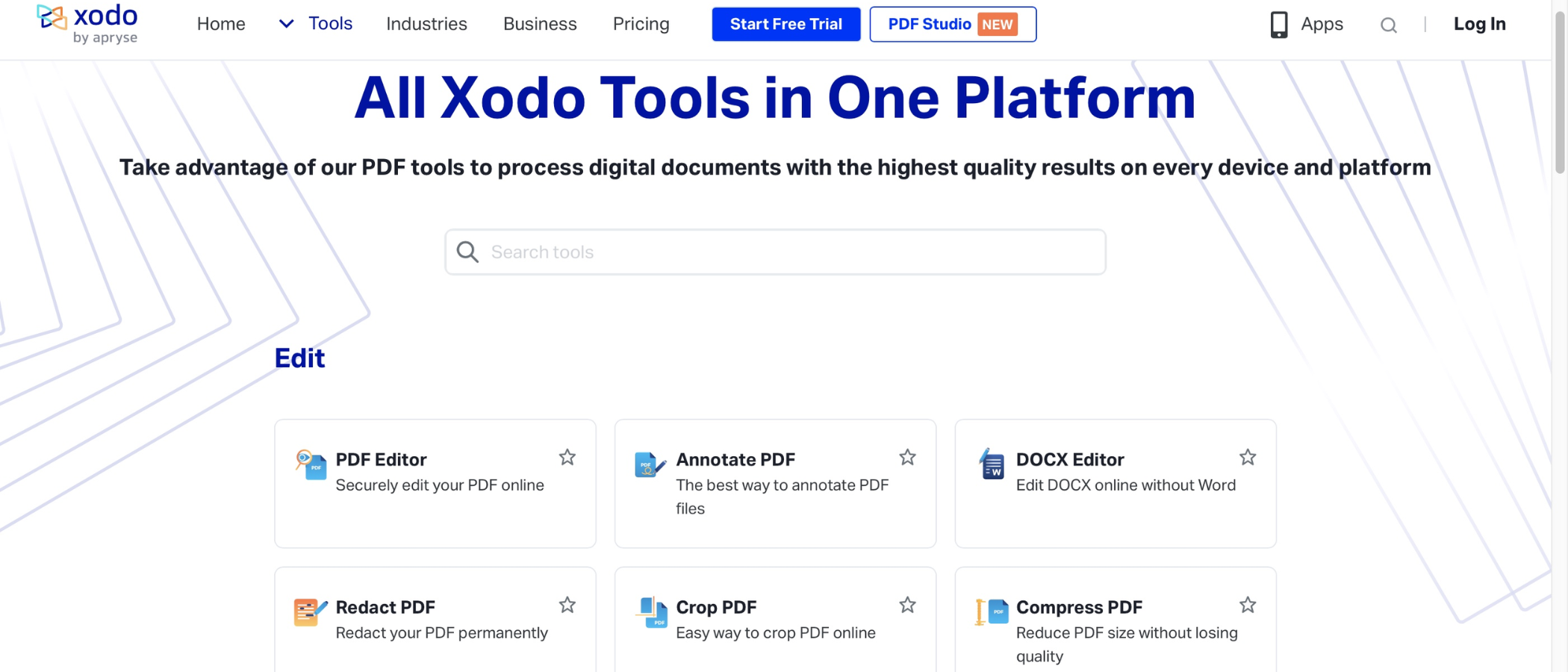Click the Redact PDF tool icon
1568x672 pixels.
[311, 612]
